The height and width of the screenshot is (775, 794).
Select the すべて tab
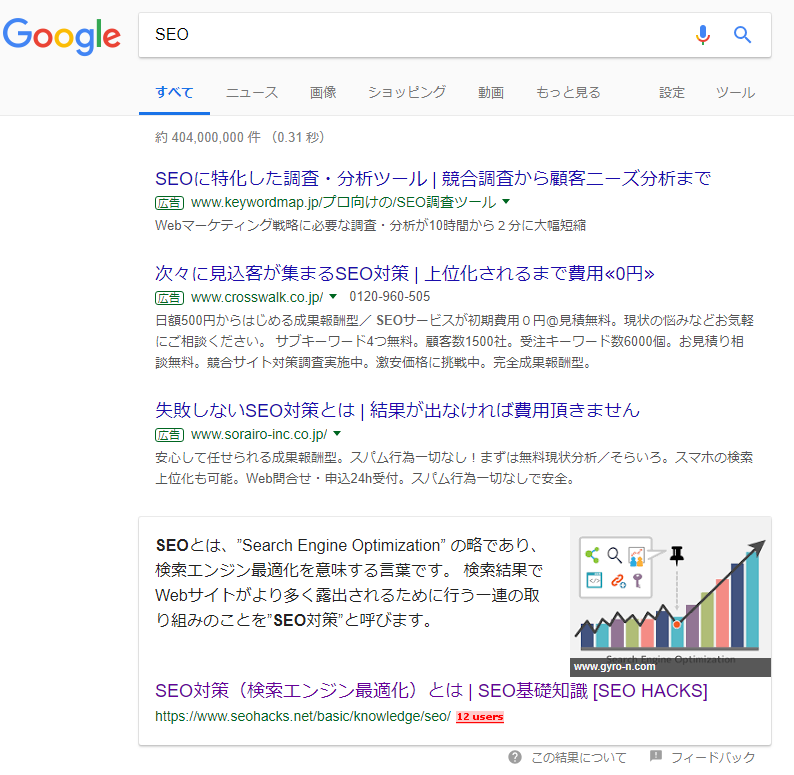pos(174,92)
